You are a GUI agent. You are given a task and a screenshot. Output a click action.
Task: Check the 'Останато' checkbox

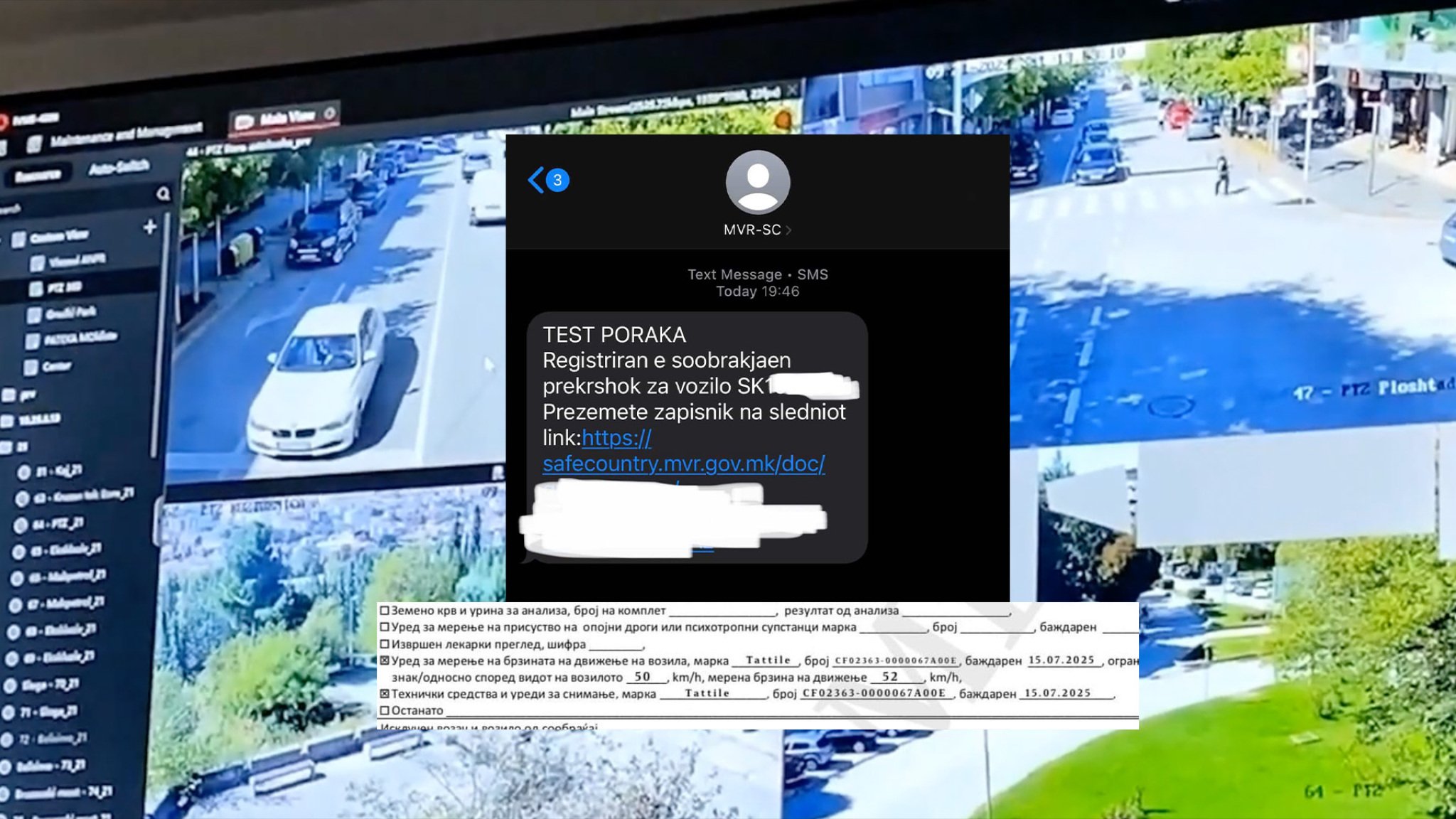tap(385, 710)
